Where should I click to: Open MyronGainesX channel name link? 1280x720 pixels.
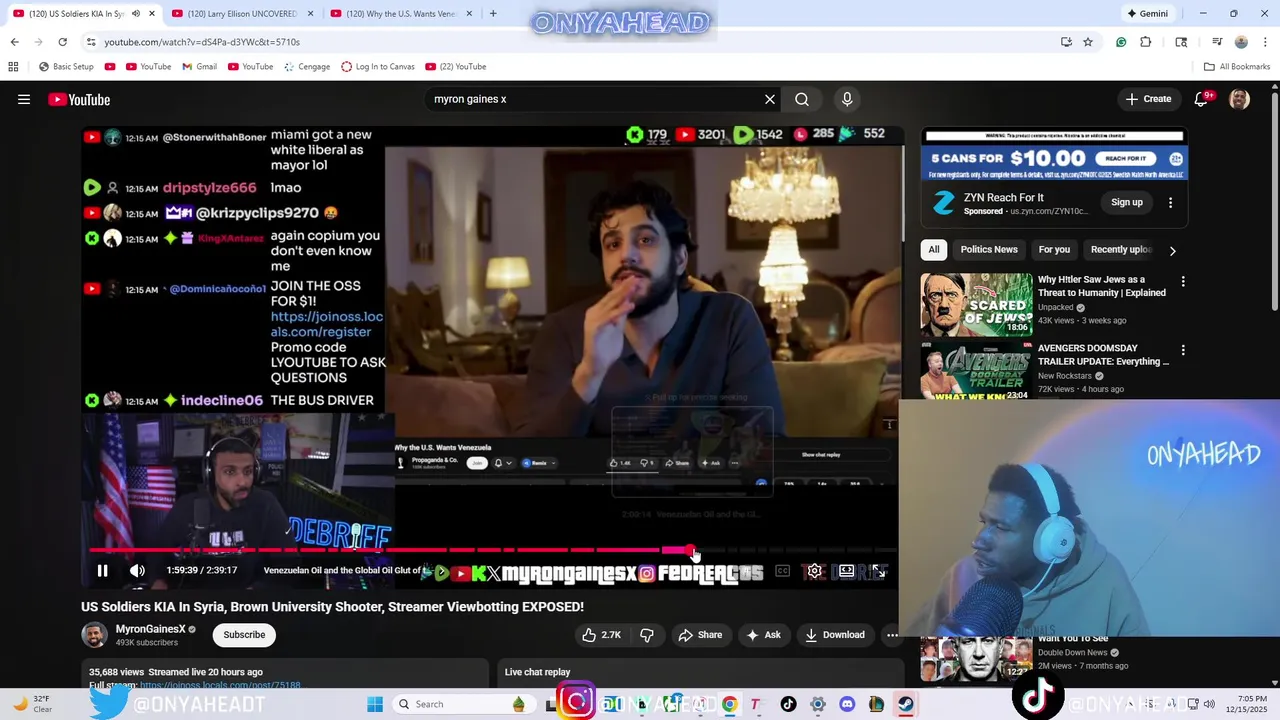coord(151,629)
